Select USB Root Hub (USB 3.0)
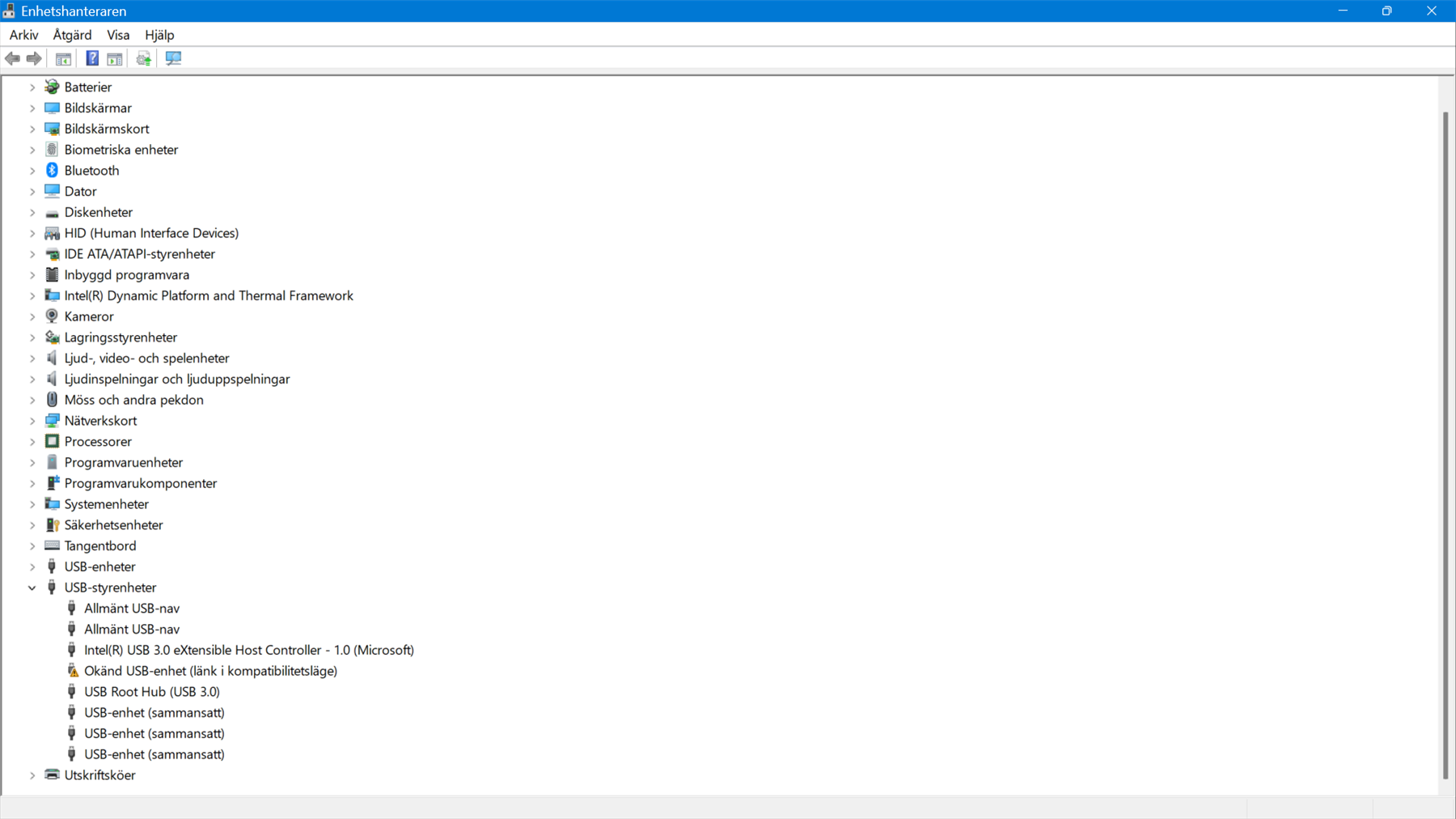Screen dimensions: 1456x819 pyautogui.click(x=150, y=691)
